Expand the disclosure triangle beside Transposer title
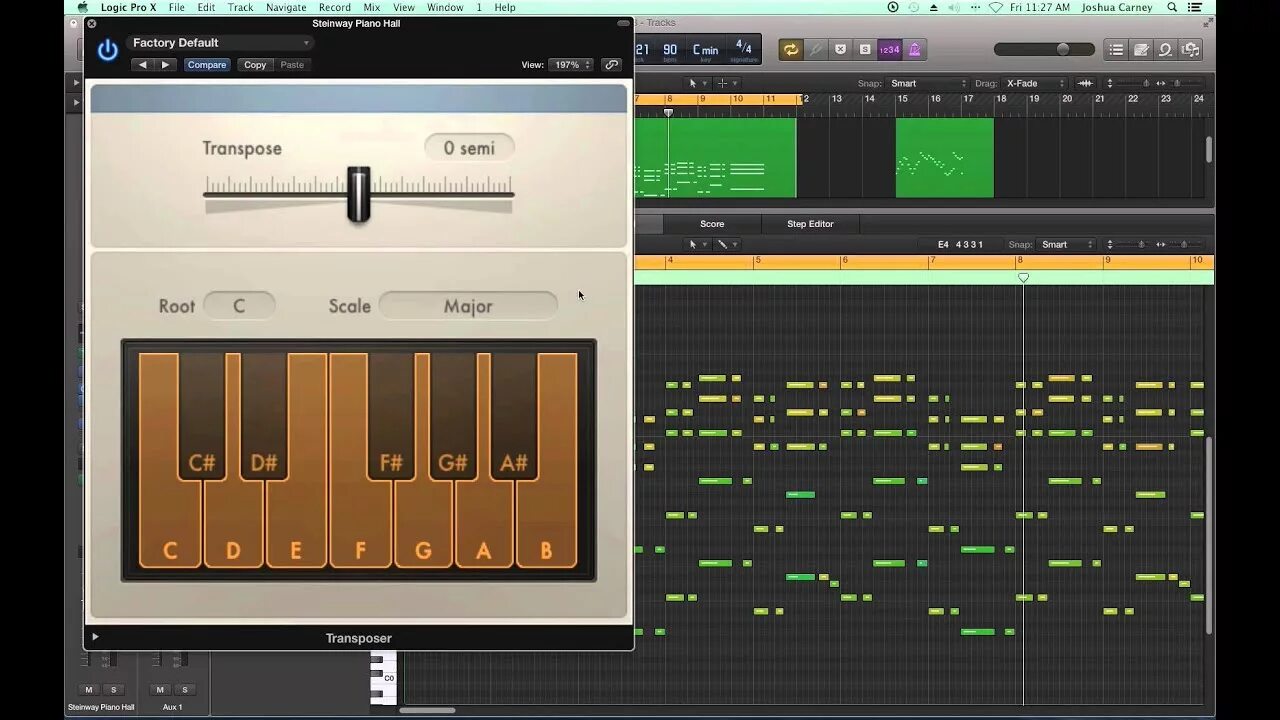The image size is (1280, 720). [95, 637]
